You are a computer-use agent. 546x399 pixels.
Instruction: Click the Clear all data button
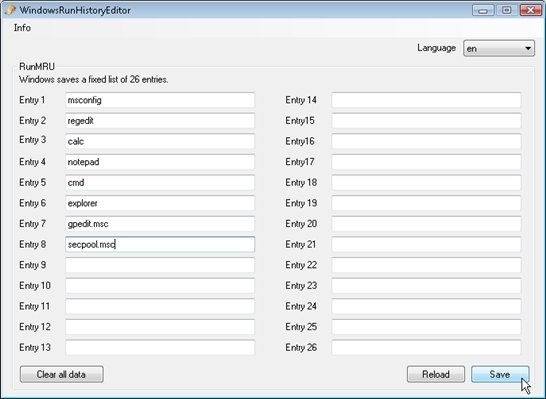(62, 374)
